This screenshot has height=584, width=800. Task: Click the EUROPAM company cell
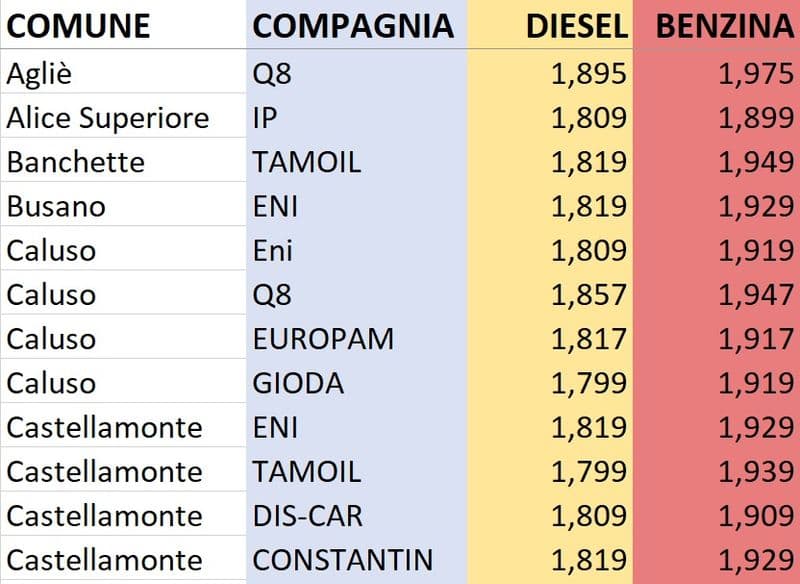click(323, 338)
